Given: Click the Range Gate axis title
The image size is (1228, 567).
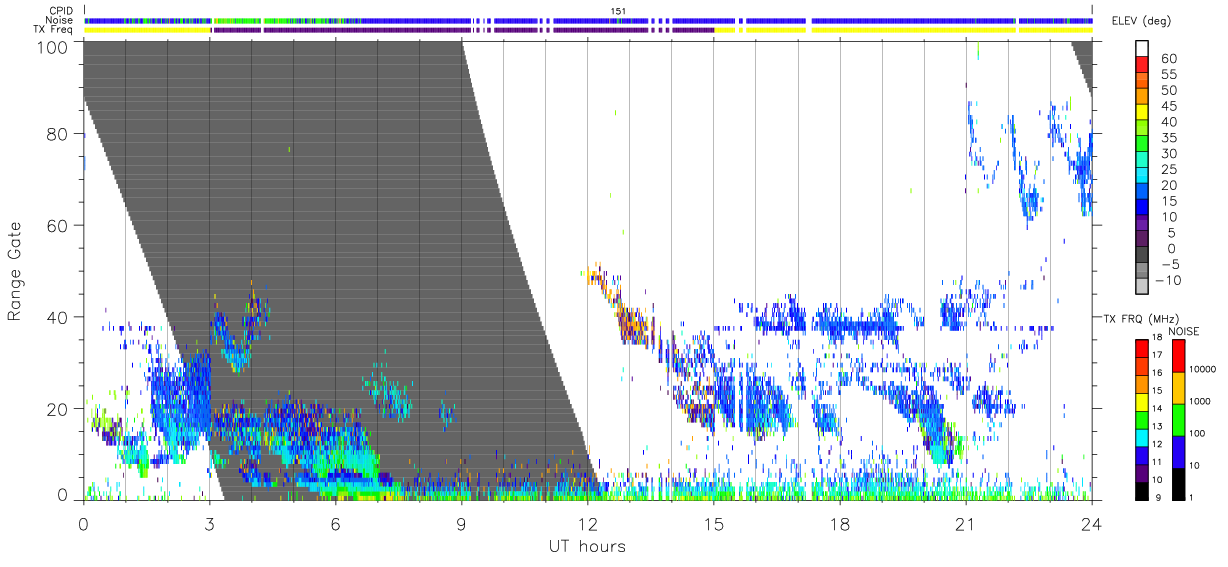Looking at the screenshot, I should 15,271.
